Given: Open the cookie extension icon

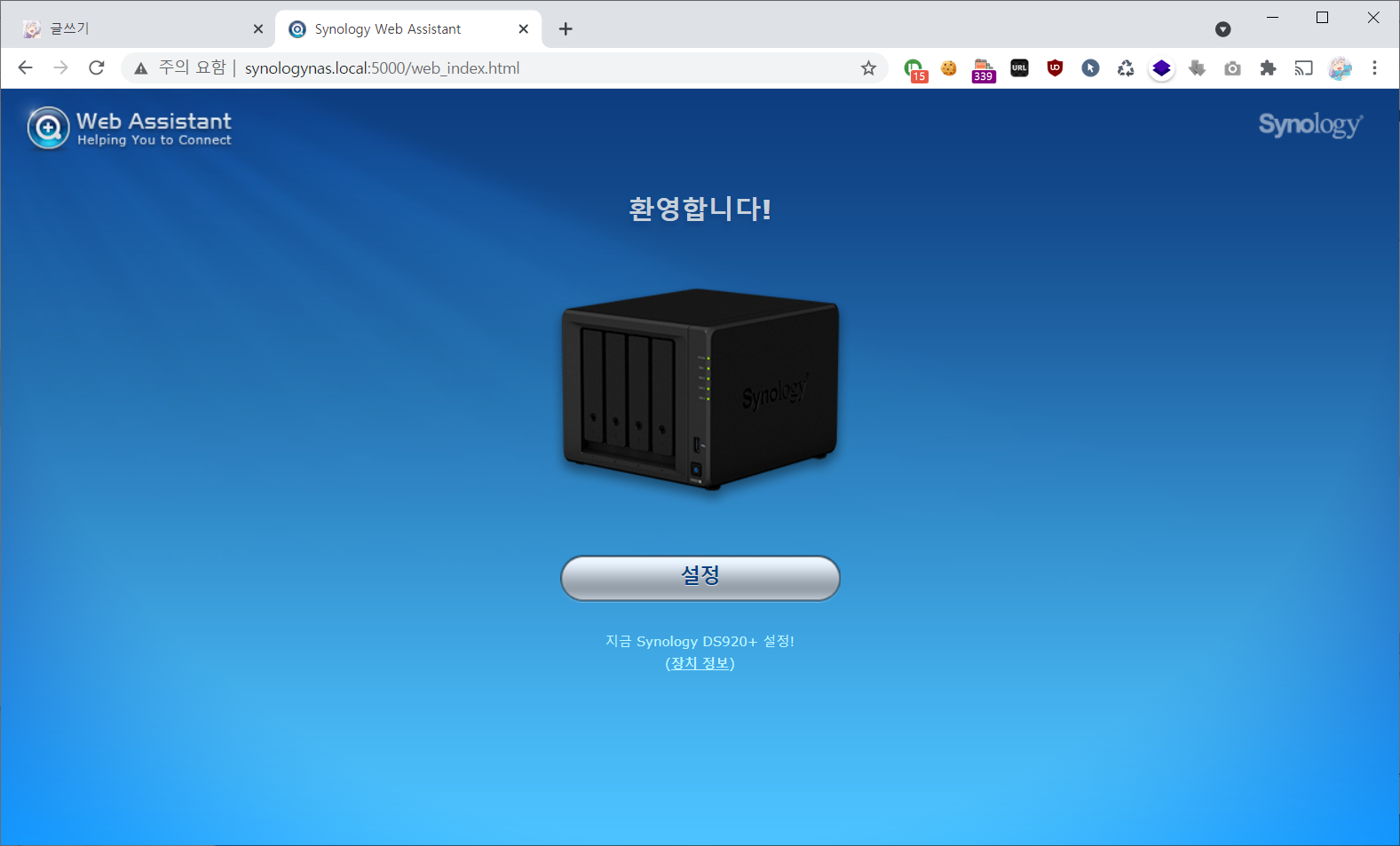Looking at the screenshot, I should tap(949, 68).
